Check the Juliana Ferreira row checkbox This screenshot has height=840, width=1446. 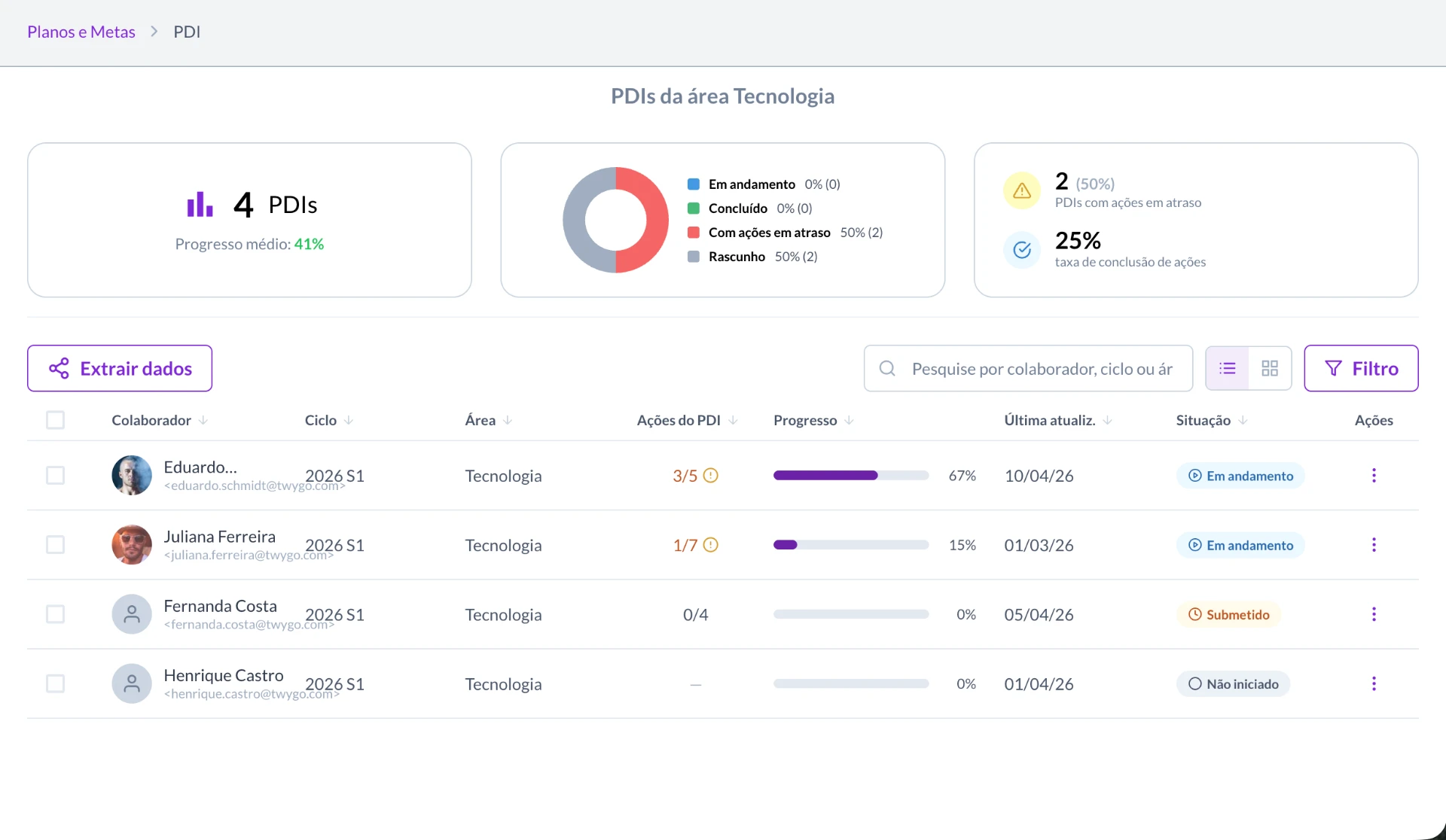point(55,545)
